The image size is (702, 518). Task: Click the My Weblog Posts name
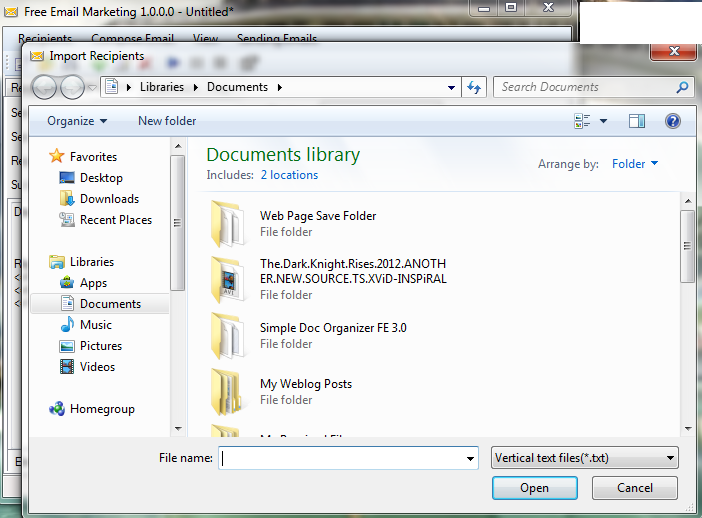coord(306,384)
